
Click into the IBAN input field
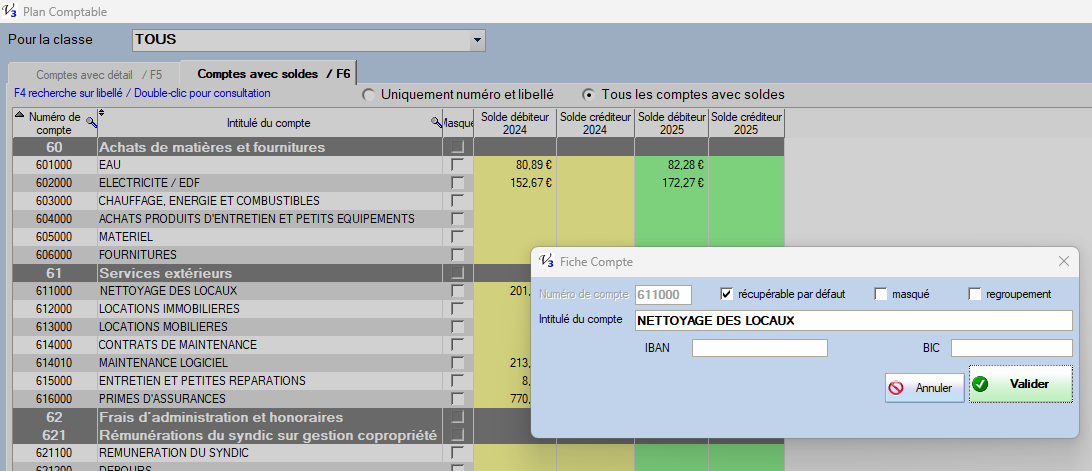(759, 348)
